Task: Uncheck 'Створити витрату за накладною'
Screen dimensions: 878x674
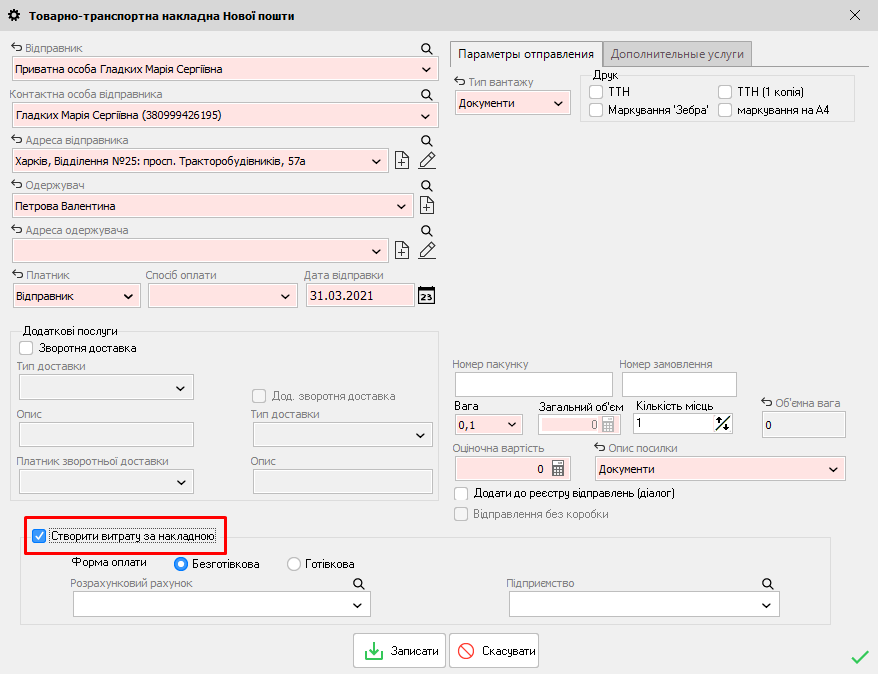Action: (x=38, y=536)
